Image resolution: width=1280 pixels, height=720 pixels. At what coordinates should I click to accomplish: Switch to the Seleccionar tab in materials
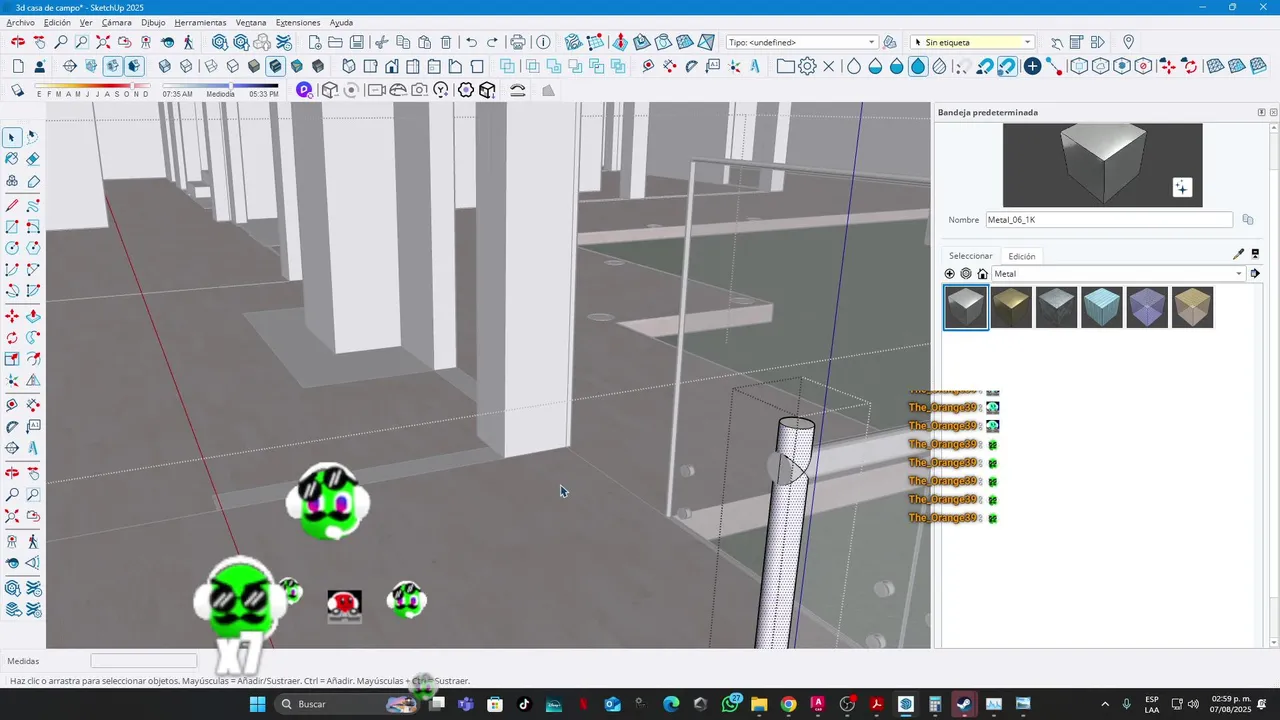pos(971,256)
